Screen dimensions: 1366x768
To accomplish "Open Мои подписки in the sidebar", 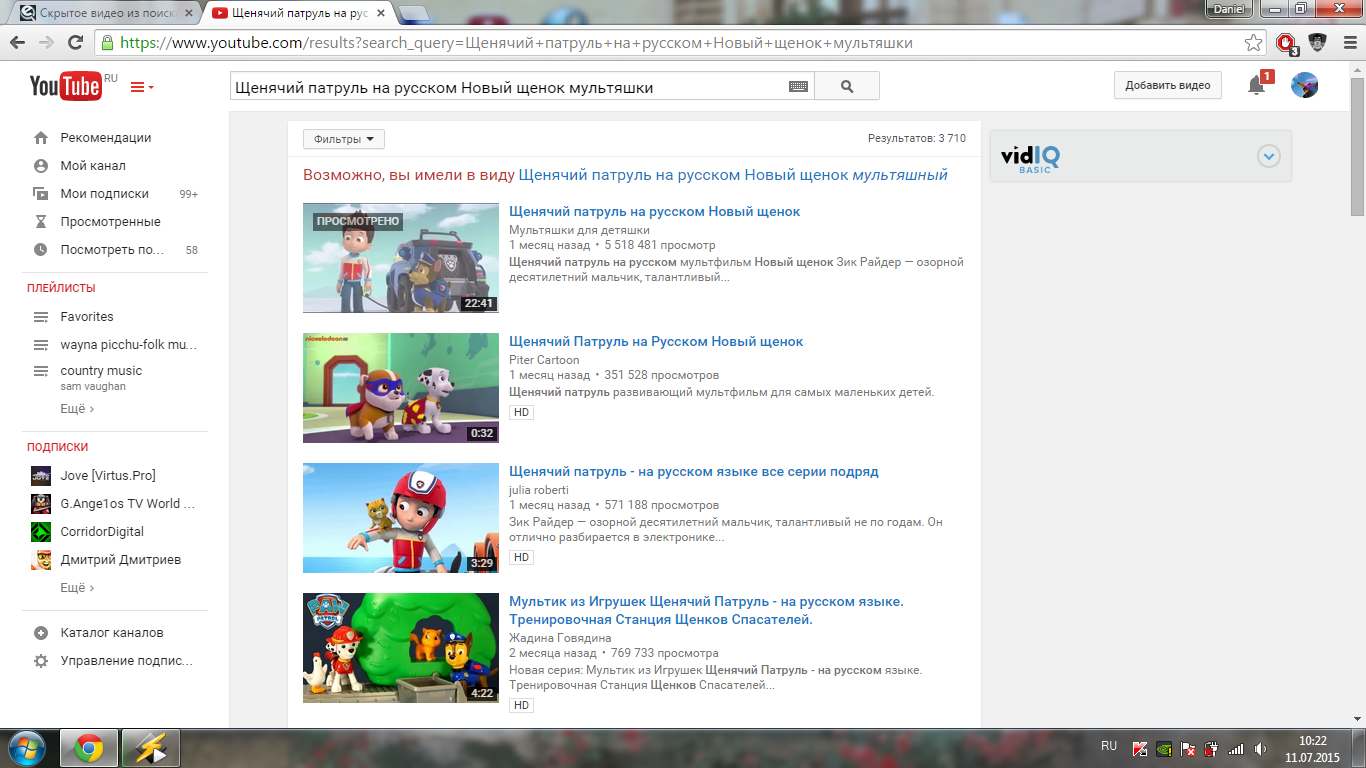I will pos(104,194).
